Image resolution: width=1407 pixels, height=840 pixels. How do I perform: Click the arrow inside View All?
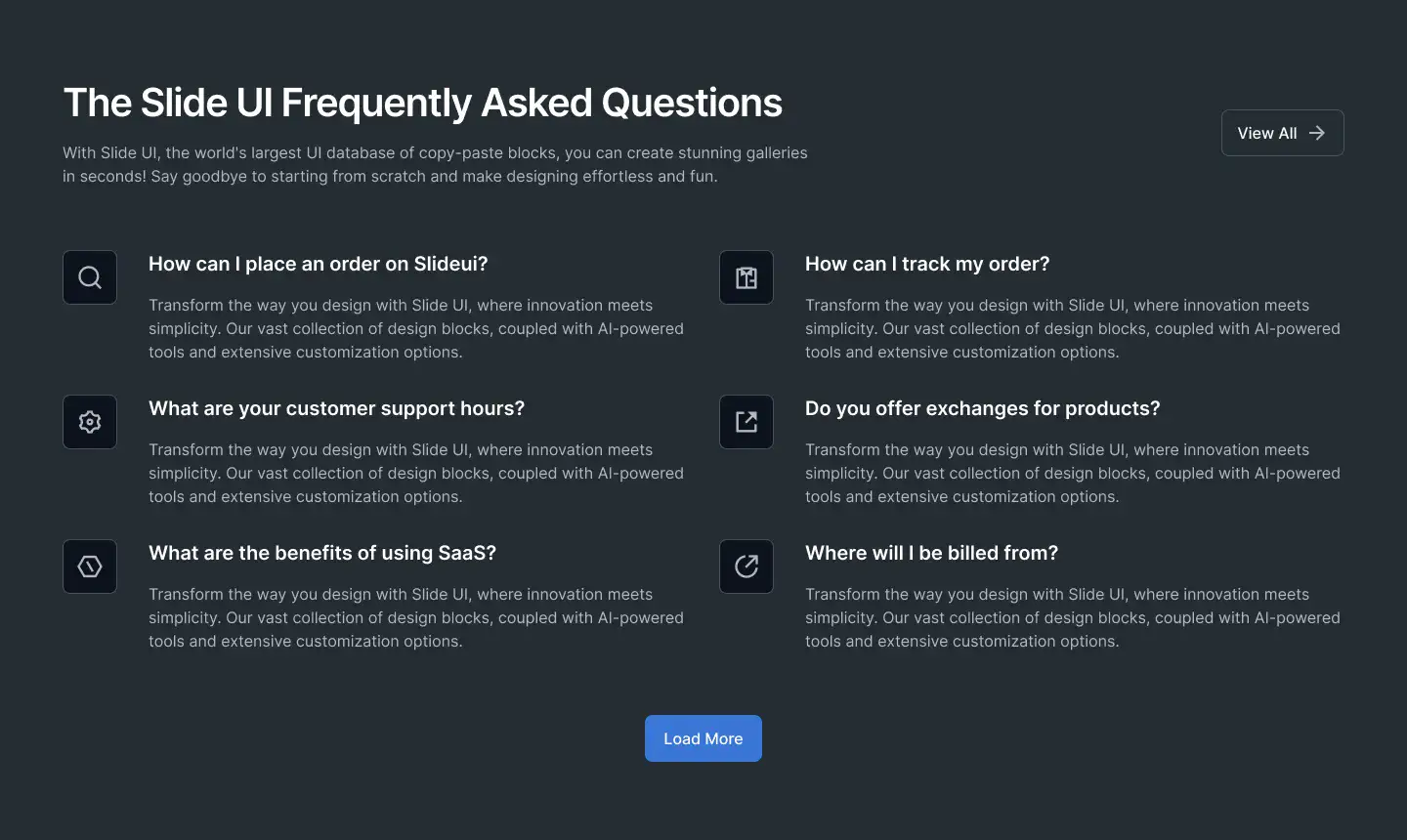coord(1317,133)
